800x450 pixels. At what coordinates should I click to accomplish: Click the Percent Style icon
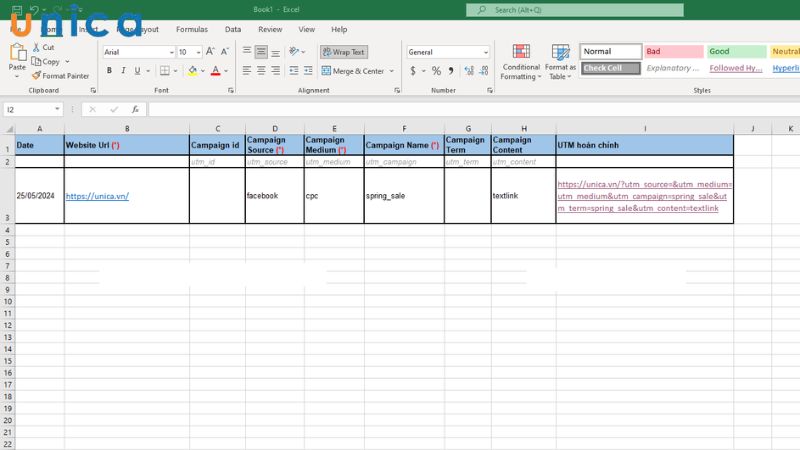436,71
